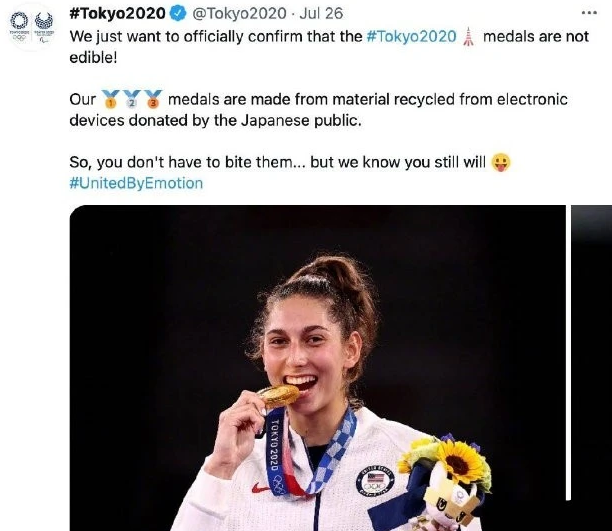Click the Paralympic emblem in the profile picture
This screenshot has width=612, height=531.
pos(44,24)
